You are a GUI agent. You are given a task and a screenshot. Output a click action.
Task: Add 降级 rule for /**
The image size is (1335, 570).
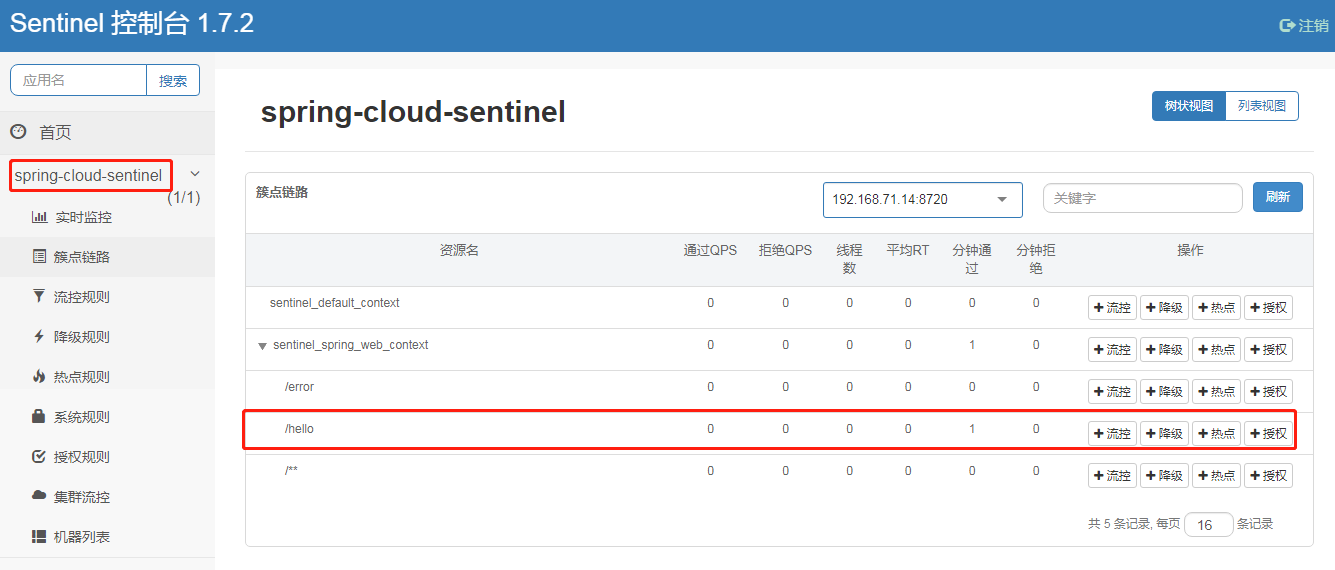click(1164, 476)
